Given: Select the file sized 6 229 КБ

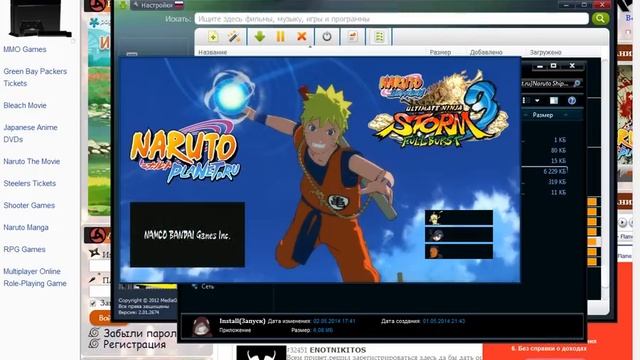Looking at the screenshot, I should pyautogui.click(x=555, y=171).
